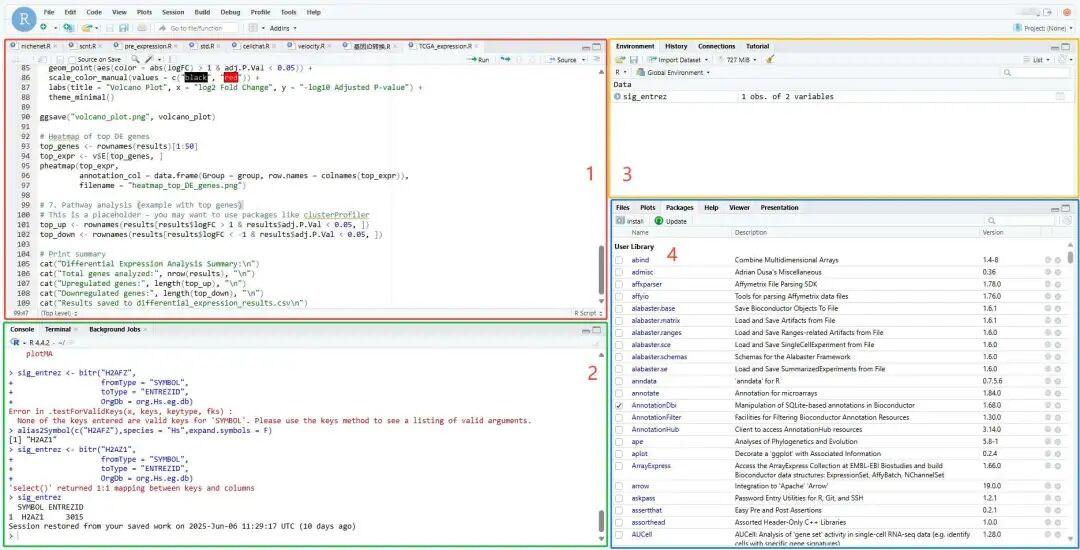Click the refresh icon in Environment pane
1080x550 pixels.
point(1064,60)
